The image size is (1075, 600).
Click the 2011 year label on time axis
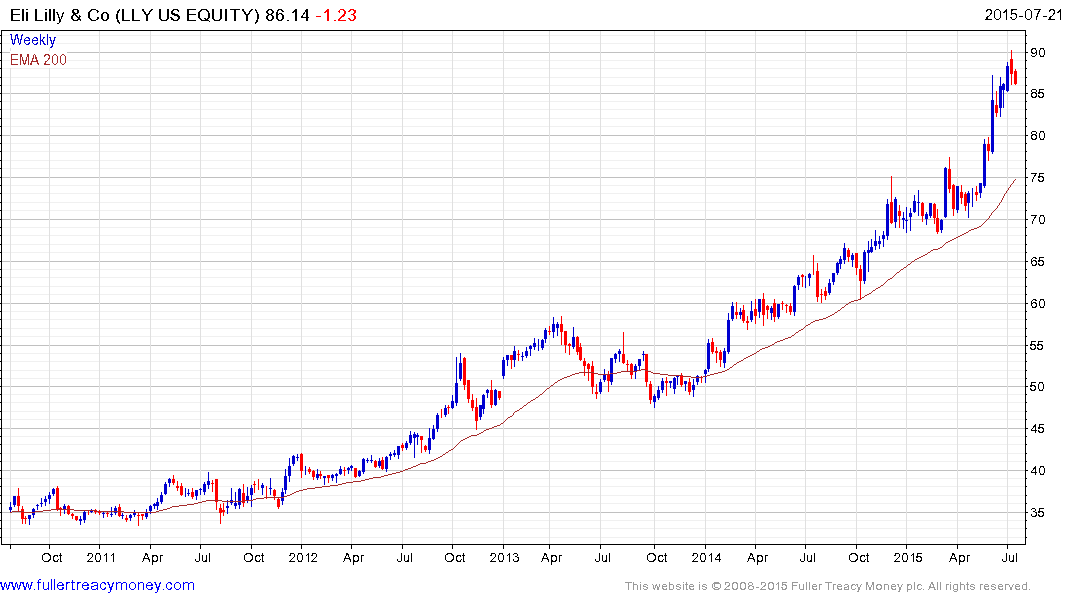pos(101,557)
